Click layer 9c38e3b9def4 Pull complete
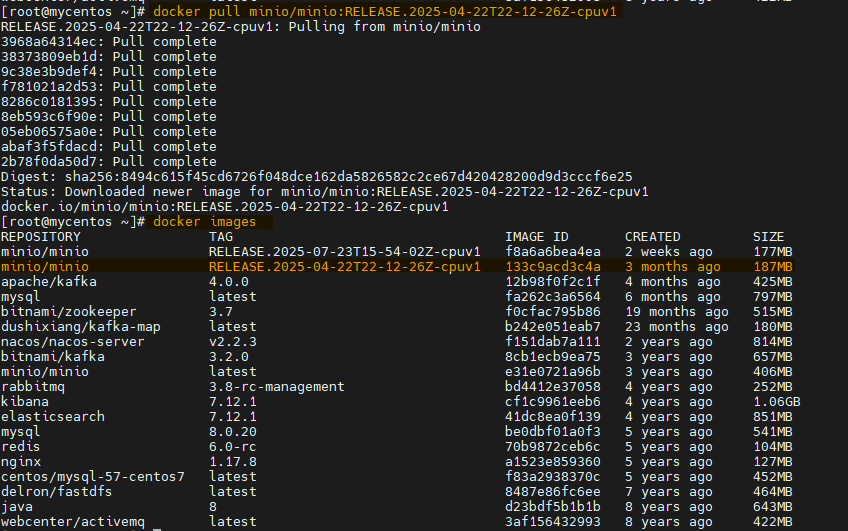The image size is (848, 531). (109, 72)
